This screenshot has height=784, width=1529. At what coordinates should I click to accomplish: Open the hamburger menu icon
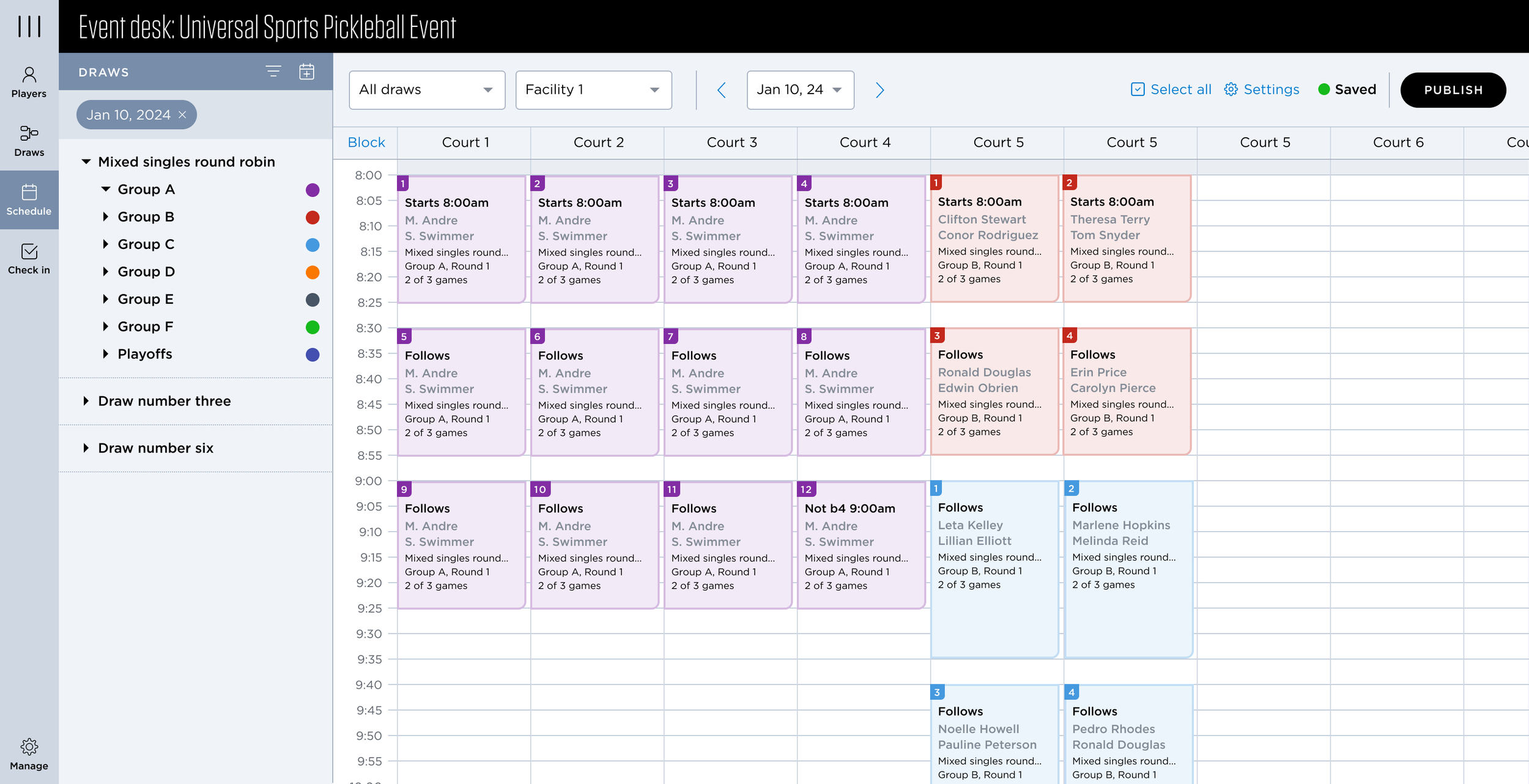coord(29,27)
